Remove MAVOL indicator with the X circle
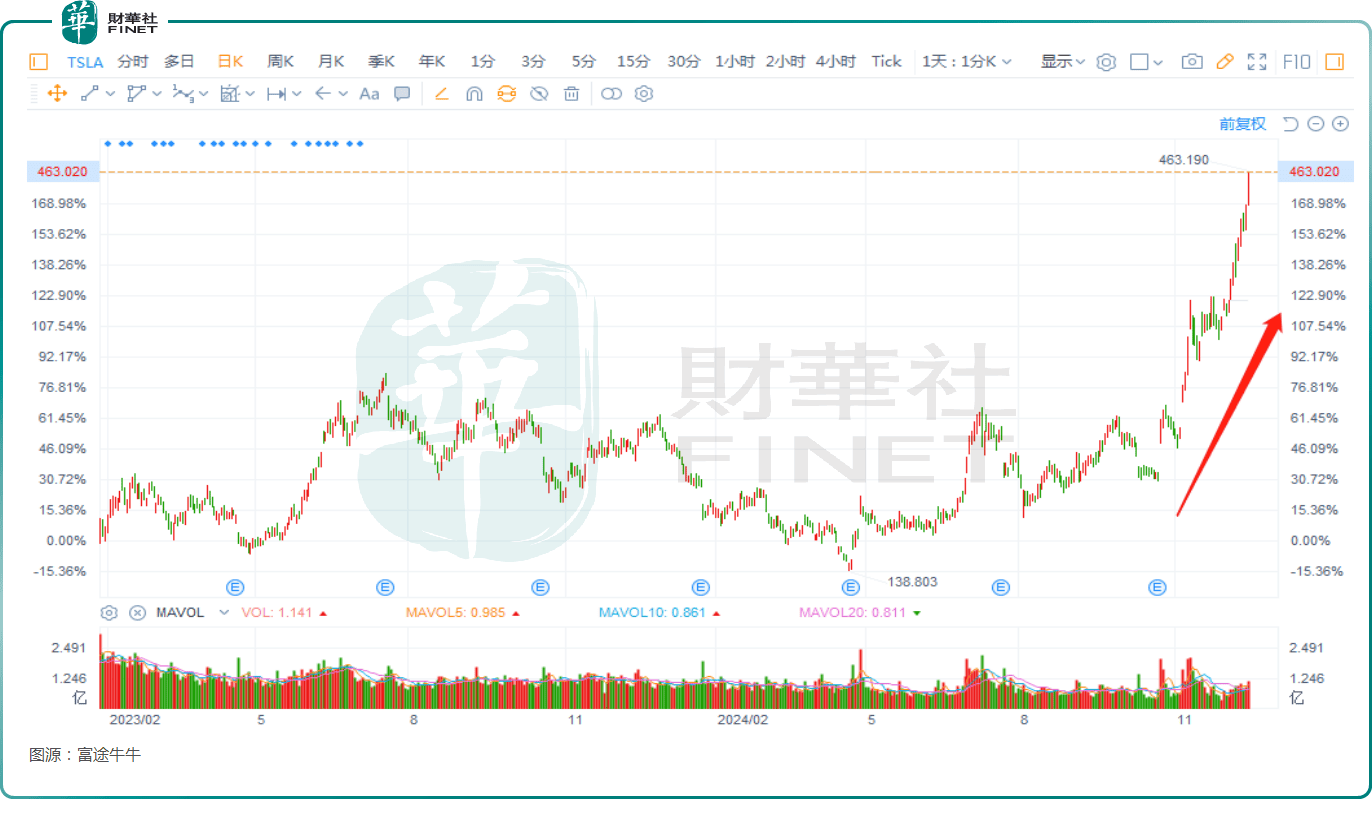This screenshot has height=819, width=1372. pyautogui.click(x=138, y=613)
